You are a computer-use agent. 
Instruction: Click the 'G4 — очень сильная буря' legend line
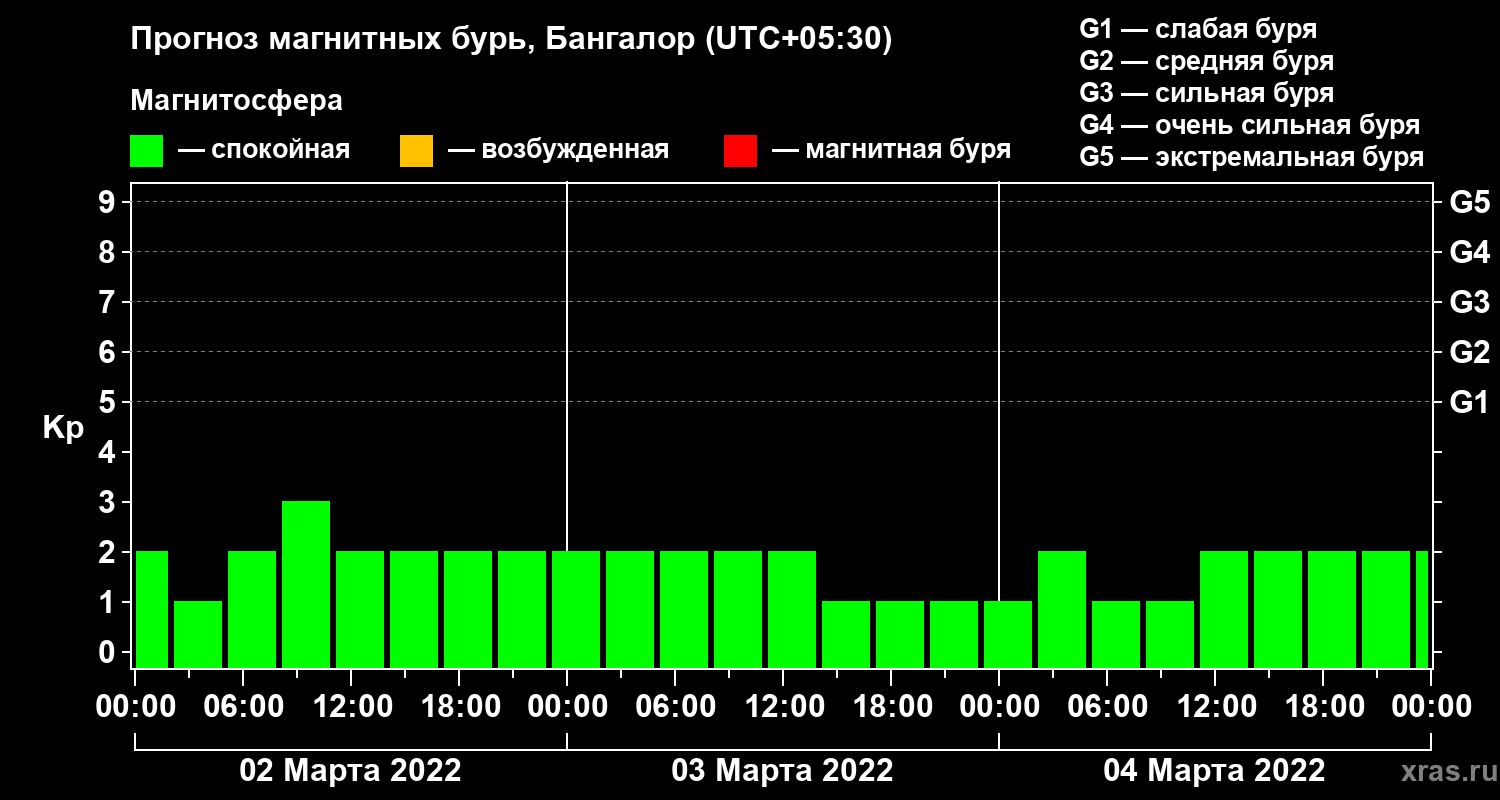[x=1250, y=125]
